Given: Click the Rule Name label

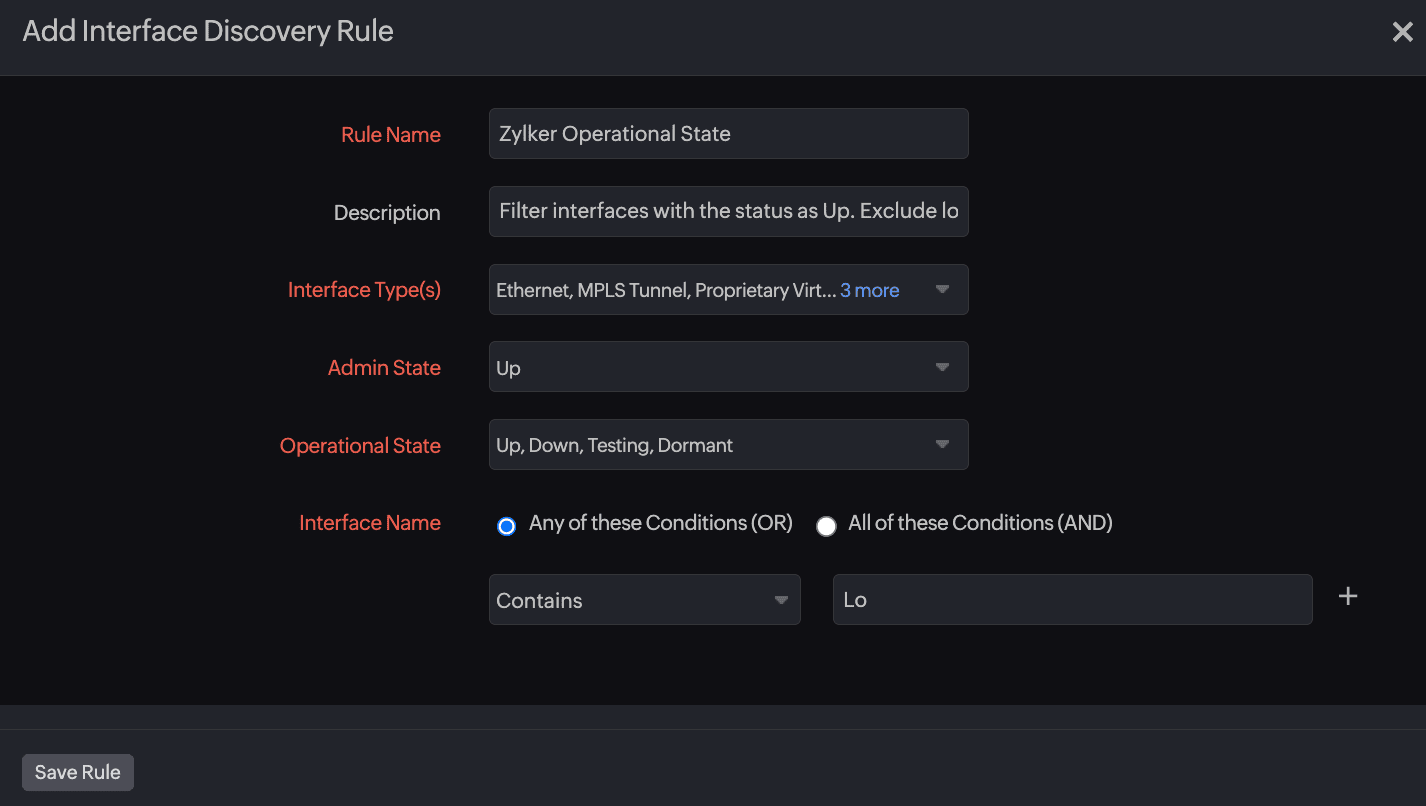Looking at the screenshot, I should click(390, 135).
